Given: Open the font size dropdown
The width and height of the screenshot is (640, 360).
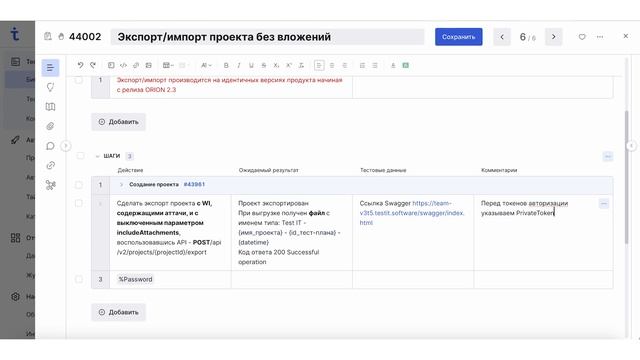Looking at the screenshot, I should 206,65.
